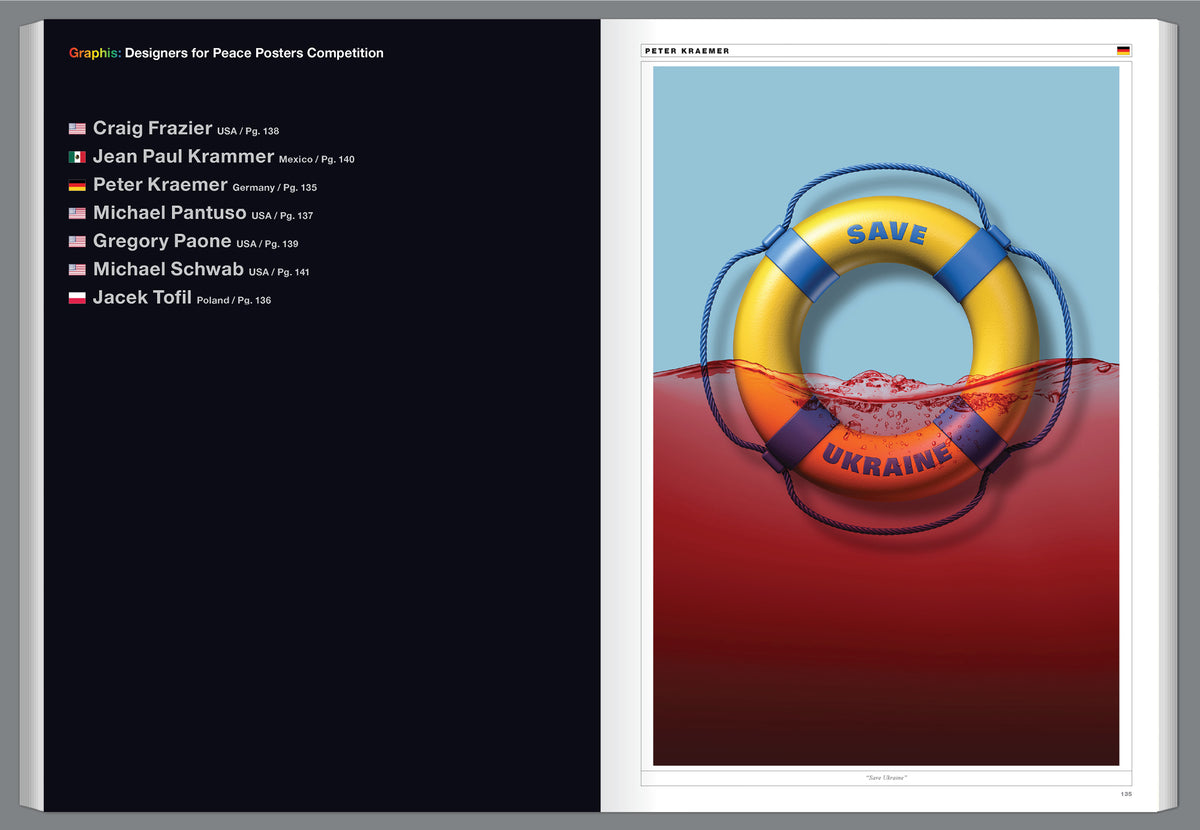
Task: Click the German flag in the poster page header
Action: pos(1123,50)
